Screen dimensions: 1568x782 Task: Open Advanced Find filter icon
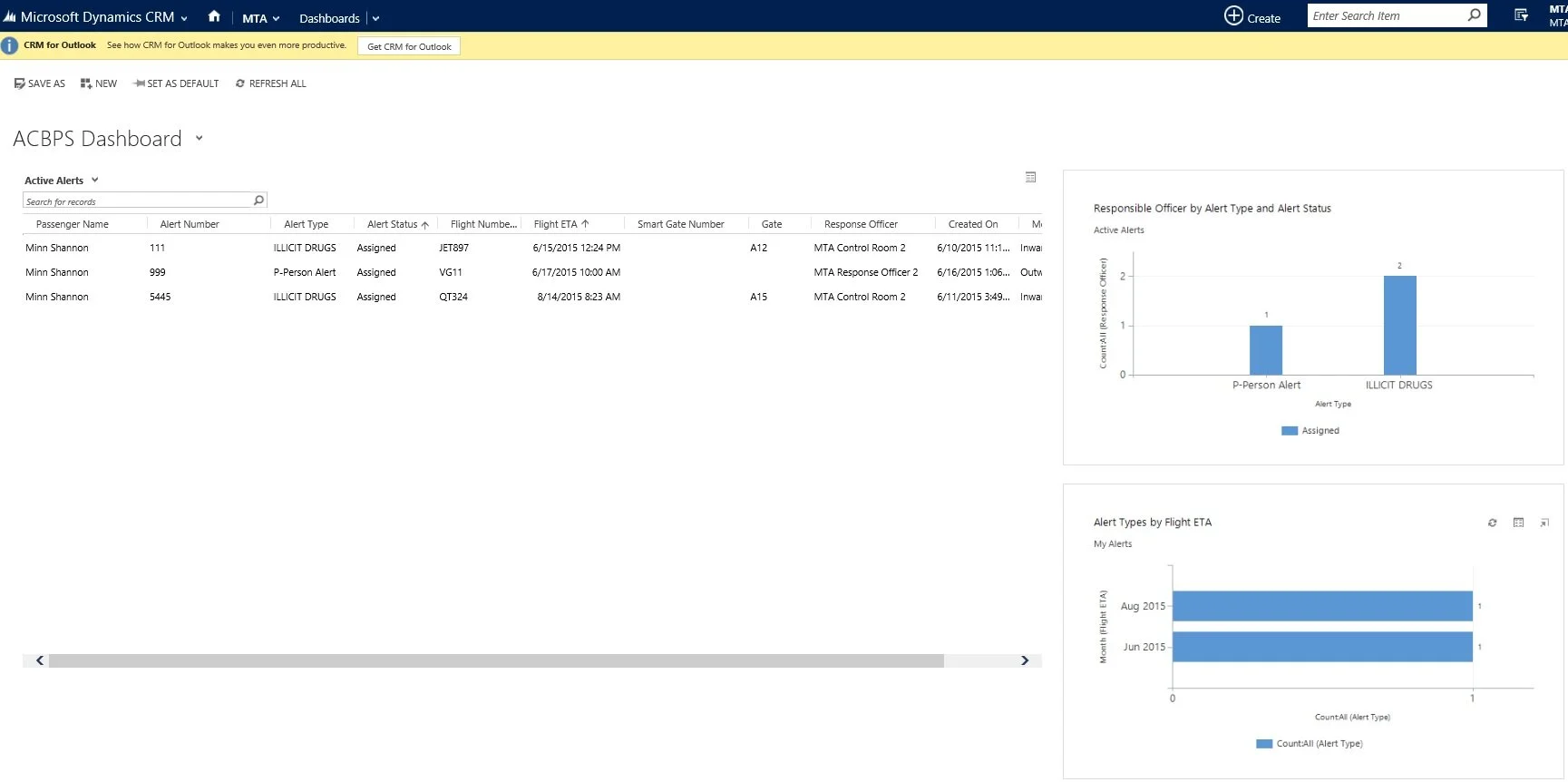click(x=1521, y=15)
